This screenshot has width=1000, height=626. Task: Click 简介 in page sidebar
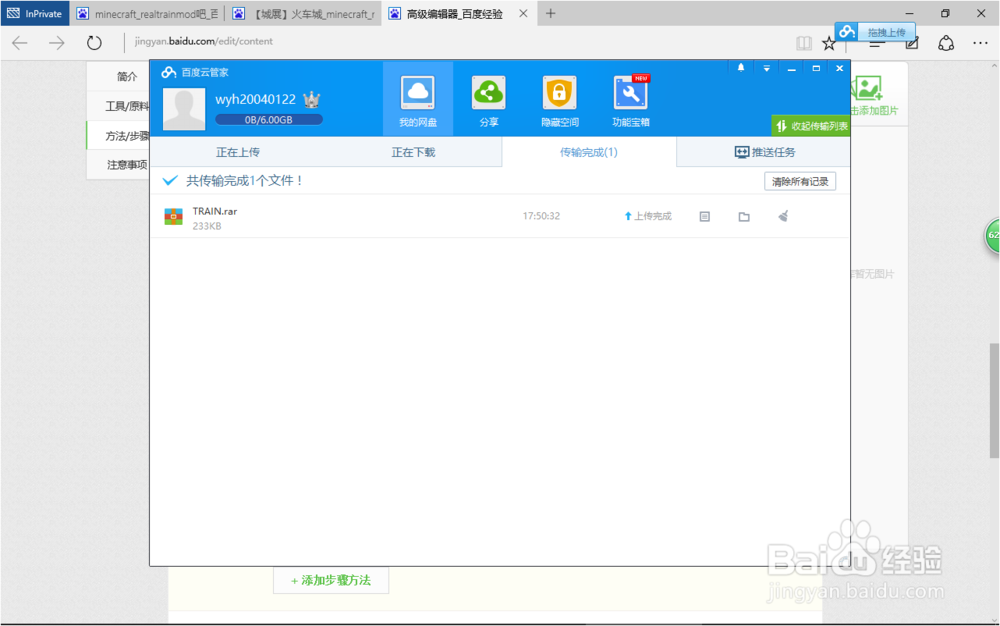coord(126,76)
